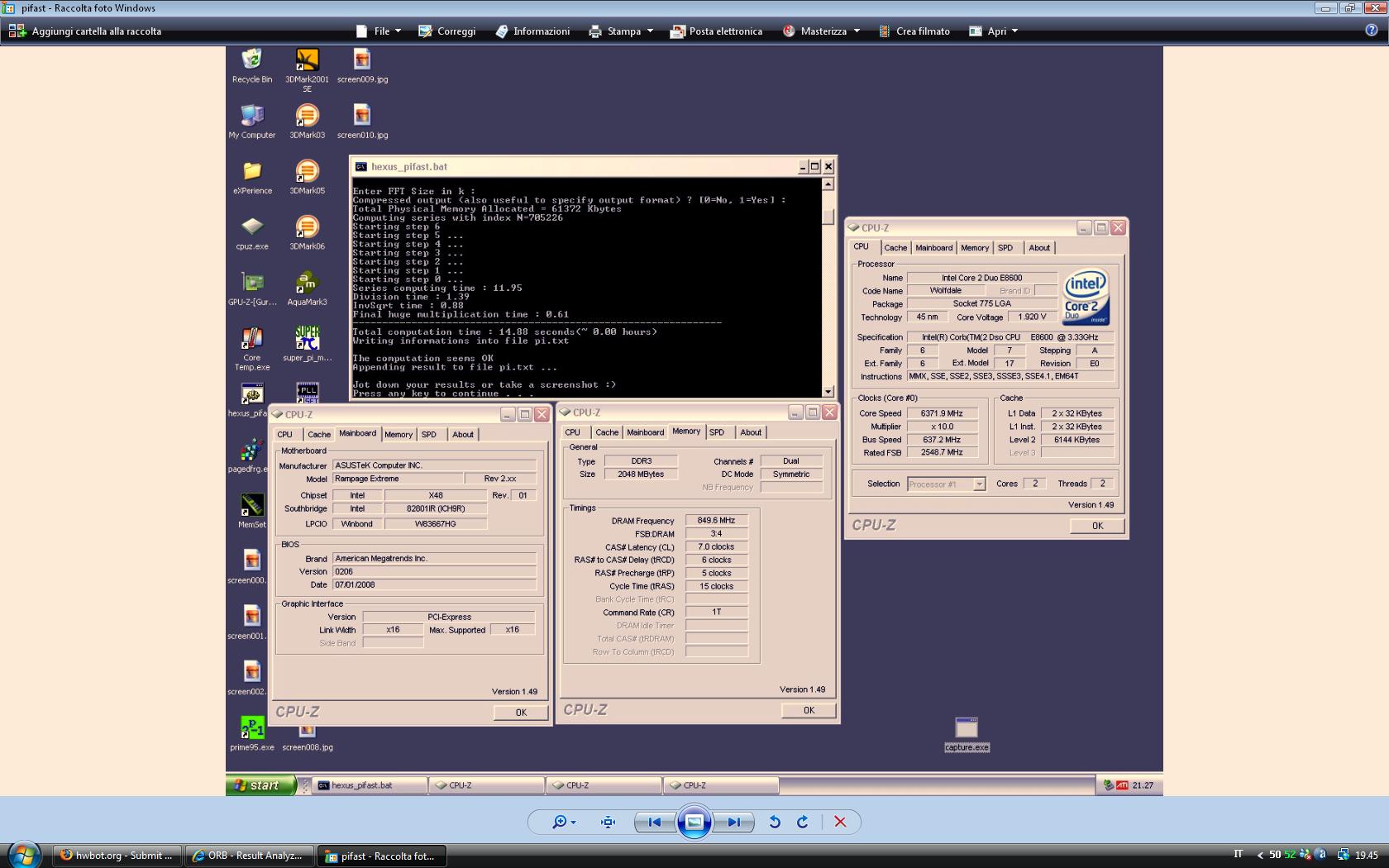The height and width of the screenshot is (868, 1389).
Task: Click Crea filmato button
Action: click(914, 31)
